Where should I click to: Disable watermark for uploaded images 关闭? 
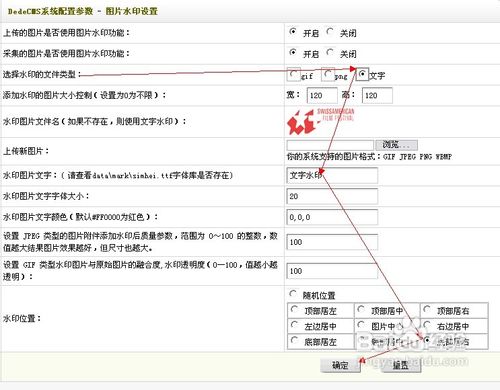pos(330,31)
